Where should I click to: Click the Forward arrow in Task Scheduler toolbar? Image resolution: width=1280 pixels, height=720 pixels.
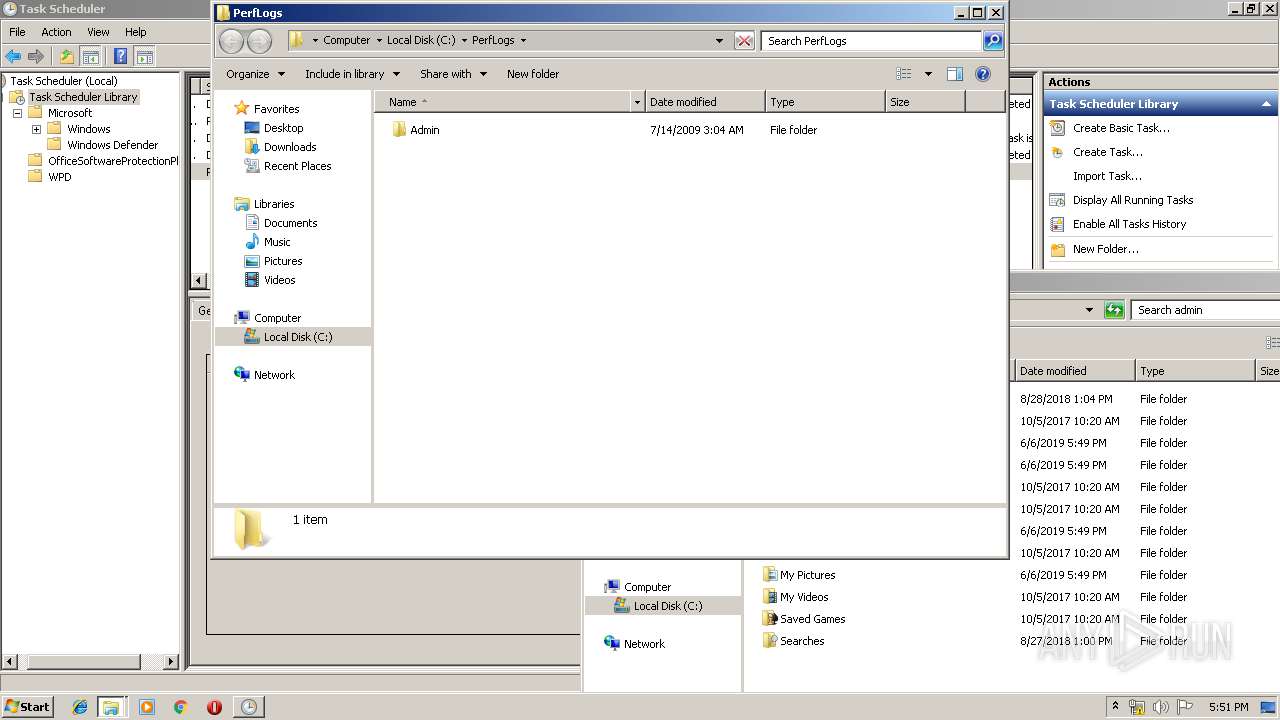pos(36,57)
